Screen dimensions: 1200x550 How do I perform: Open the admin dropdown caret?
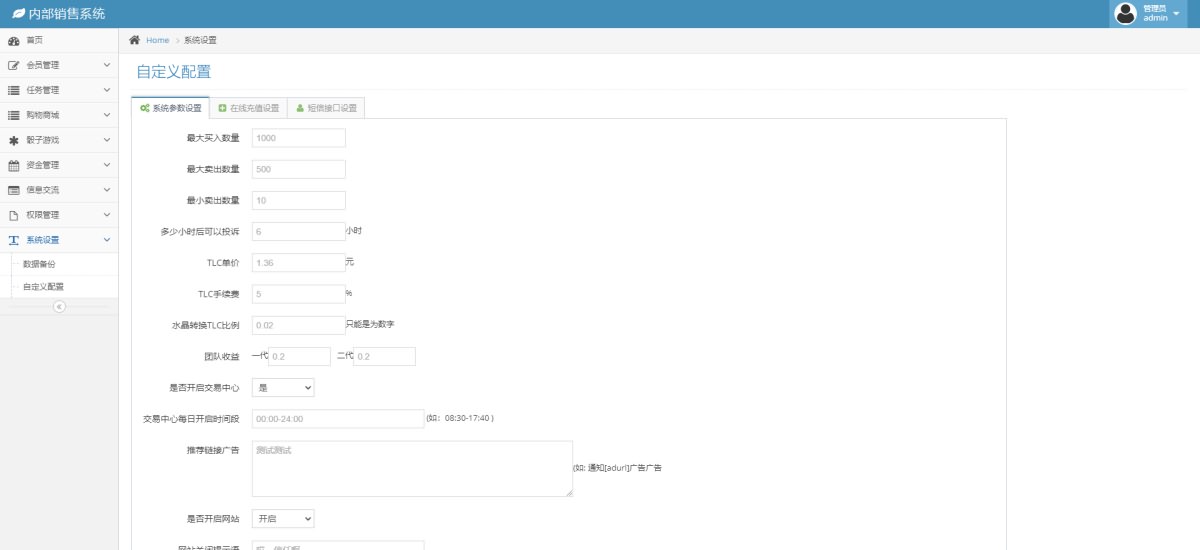tap(1176, 14)
